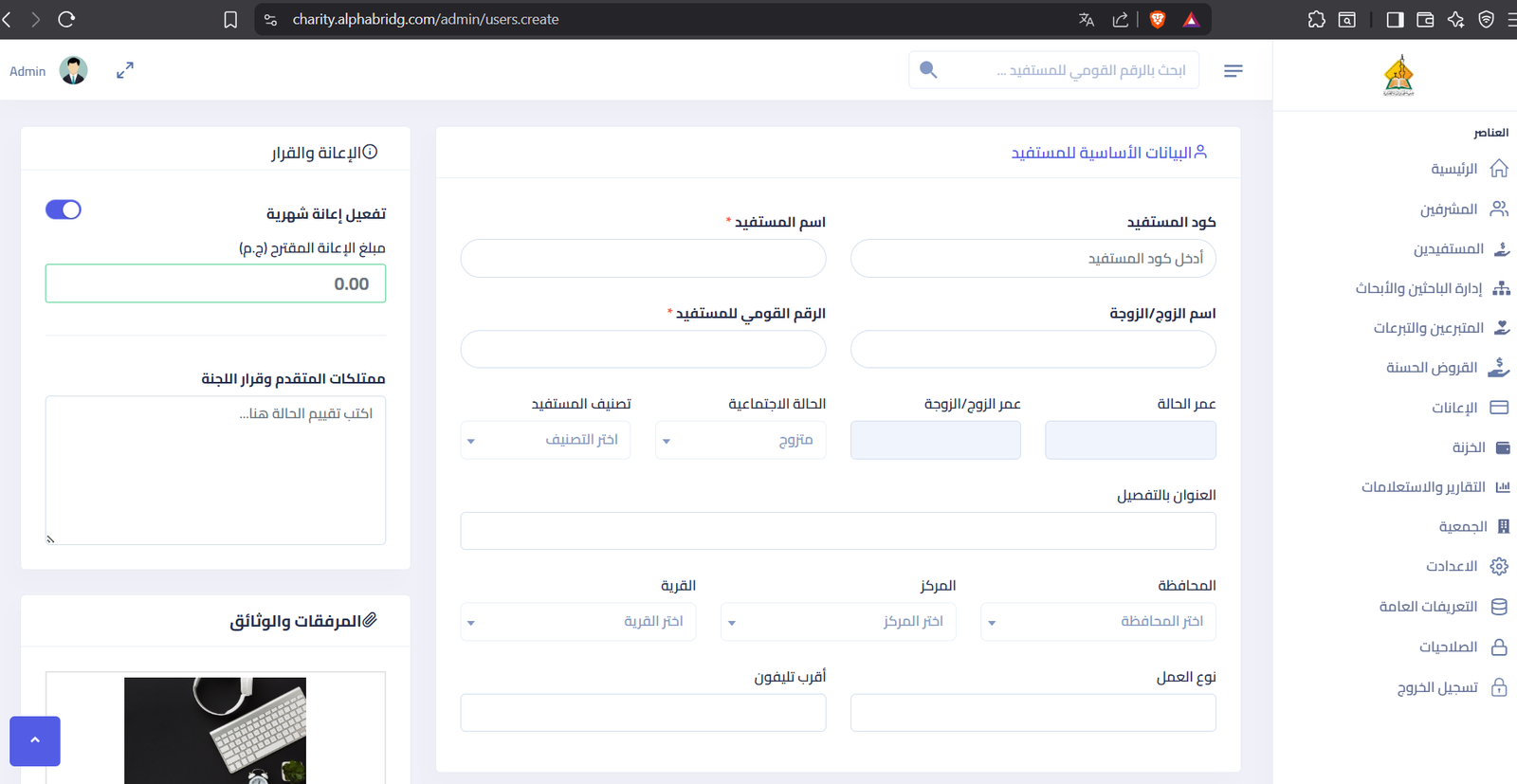This screenshot has width=1517, height=784.
Task: Open the browser translate page icon
Action: tap(1087, 19)
